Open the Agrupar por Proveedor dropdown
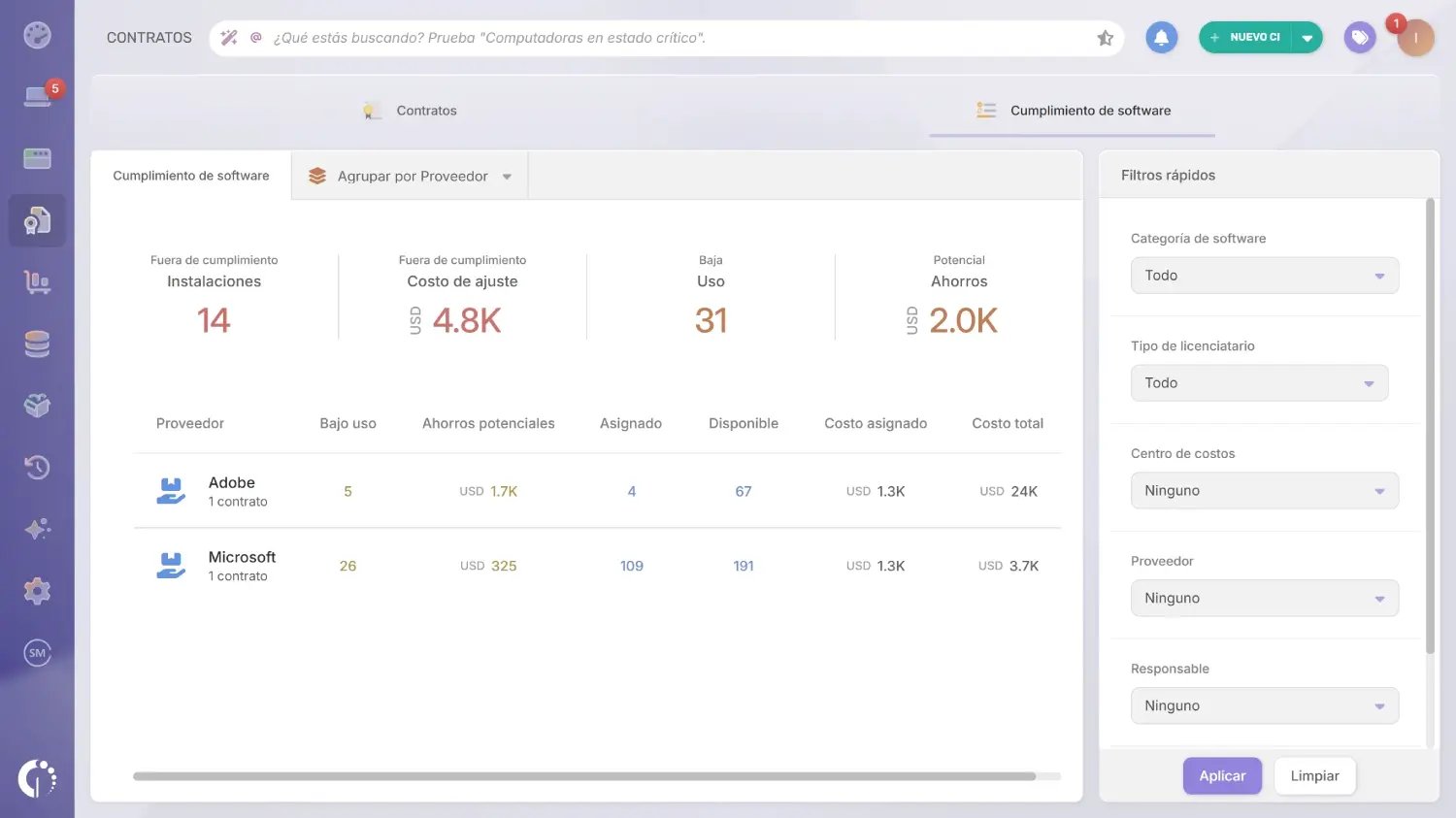The height and width of the screenshot is (818, 1456). (410, 176)
